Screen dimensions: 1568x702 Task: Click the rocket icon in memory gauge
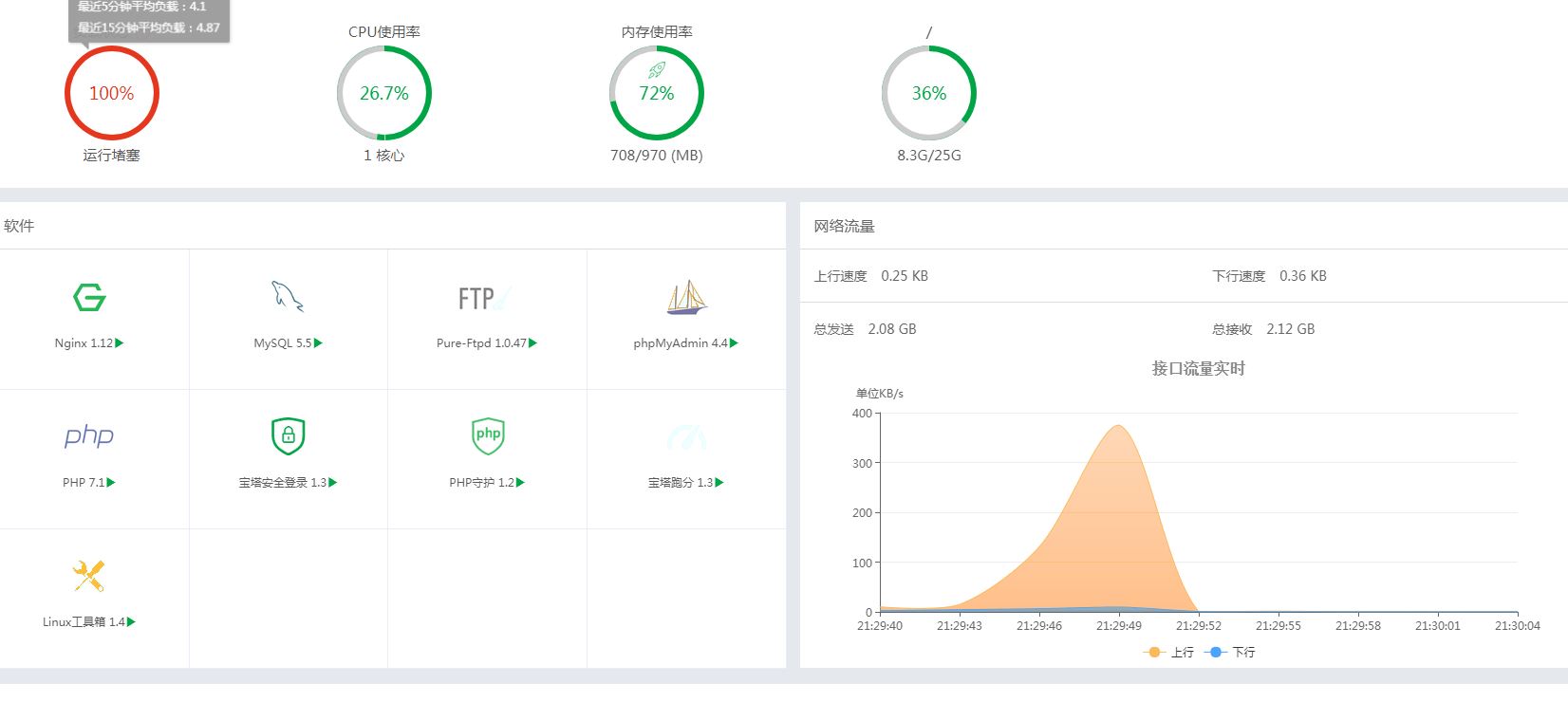click(x=657, y=70)
